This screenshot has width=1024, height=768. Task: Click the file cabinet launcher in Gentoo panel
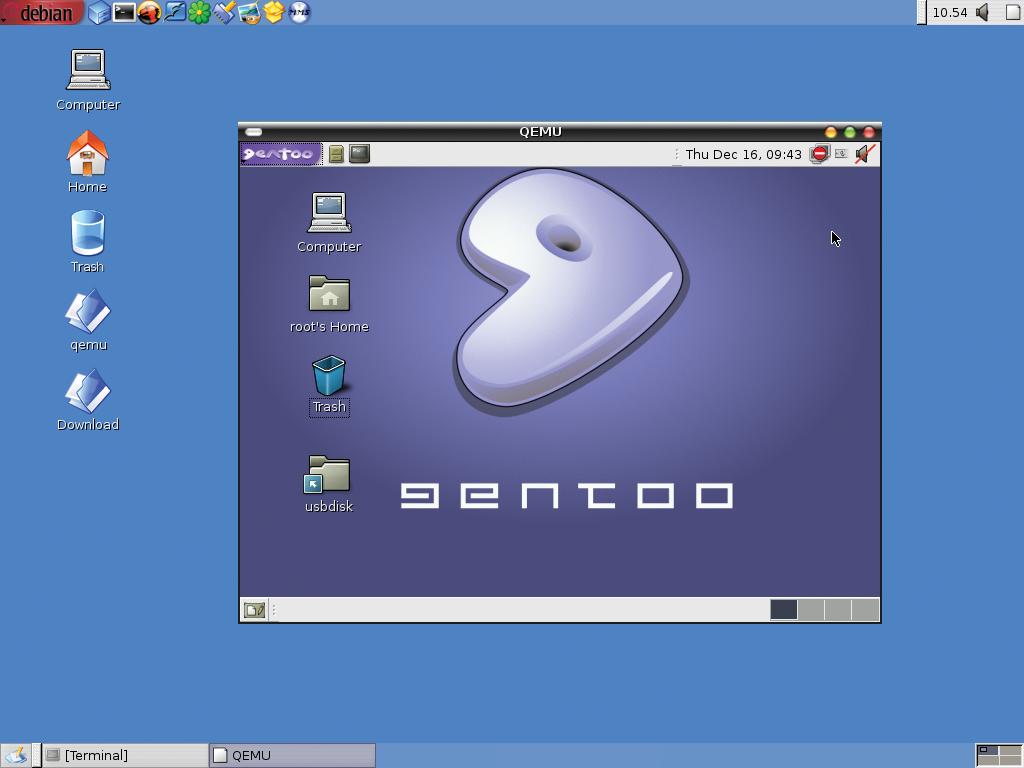click(x=336, y=154)
